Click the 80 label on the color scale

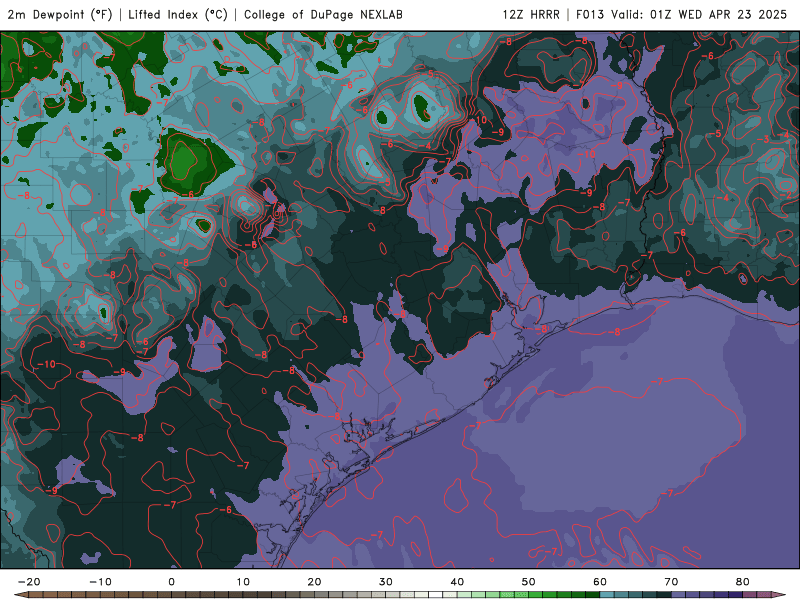(x=743, y=582)
